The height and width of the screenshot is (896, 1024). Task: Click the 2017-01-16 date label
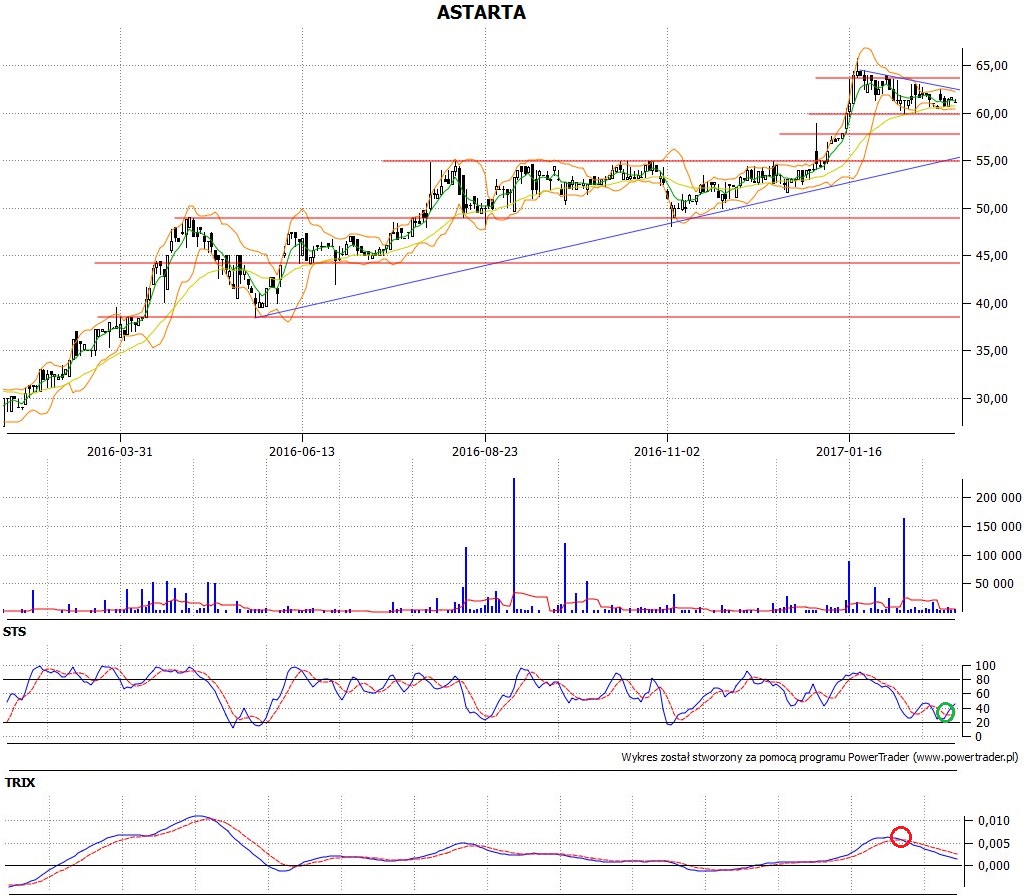pyautogui.click(x=849, y=451)
